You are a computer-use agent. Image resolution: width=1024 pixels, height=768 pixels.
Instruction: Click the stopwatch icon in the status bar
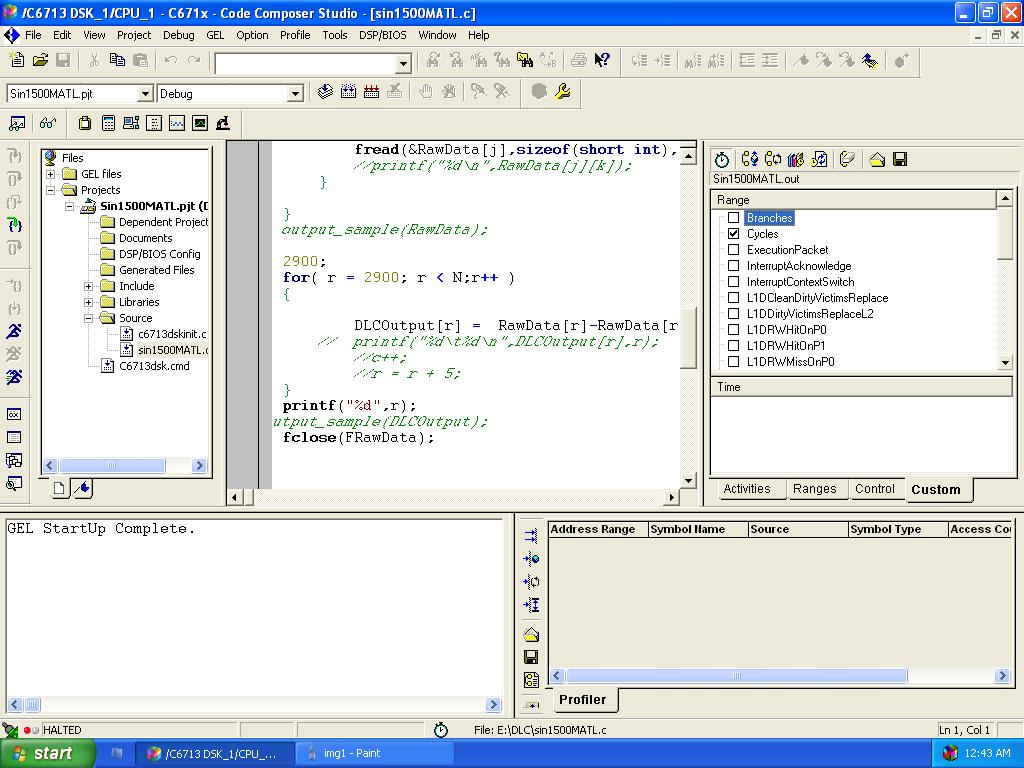pos(441,730)
